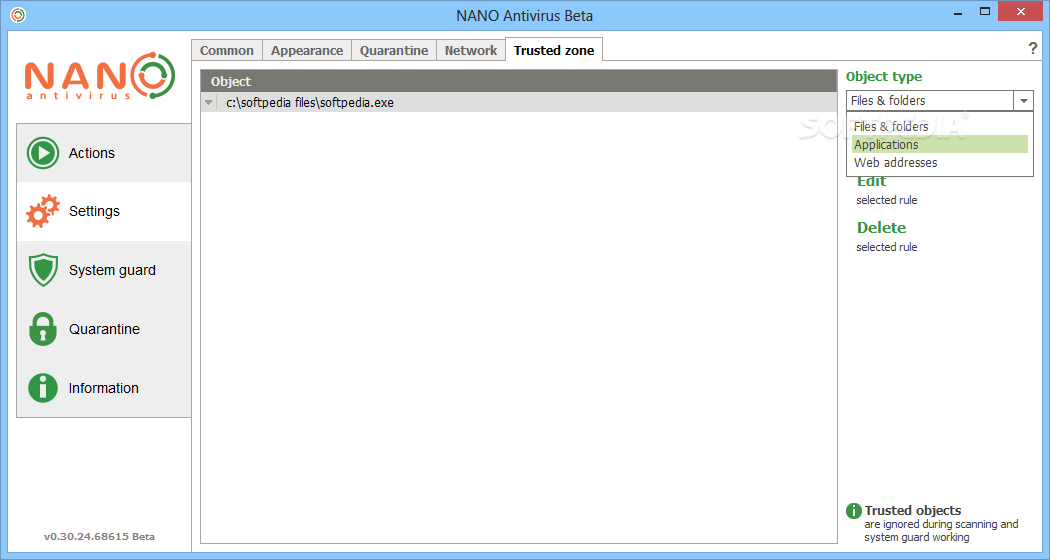Open the Information section label

tap(104, 388)
